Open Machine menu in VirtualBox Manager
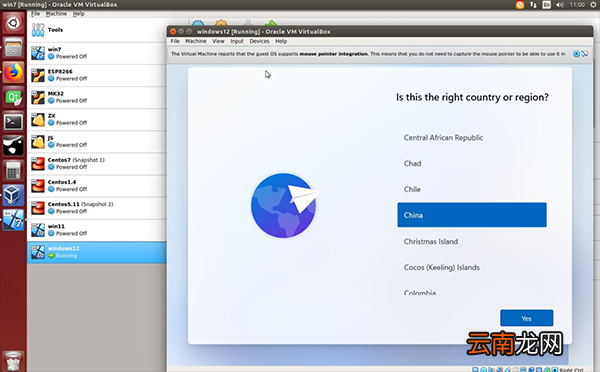Viewport: 600px width, 372px height. pyautogui.click(x=56, y=14)
